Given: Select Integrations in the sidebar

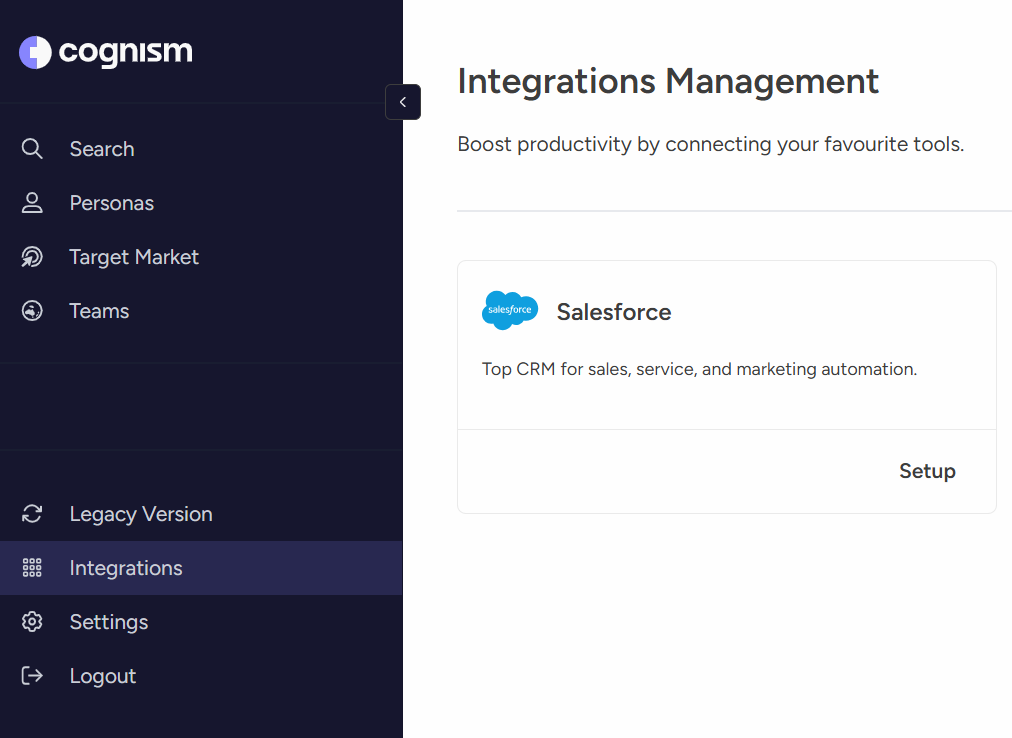Looking at the screenshot, I should click(x=201, y=568).
